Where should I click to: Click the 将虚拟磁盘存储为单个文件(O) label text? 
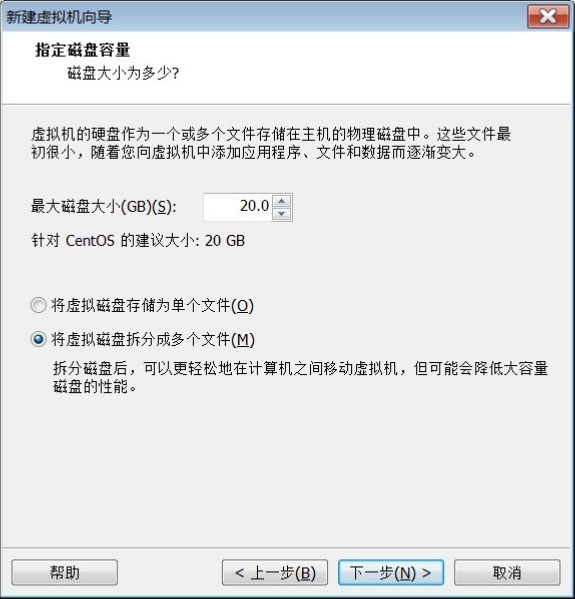[152, 306]
